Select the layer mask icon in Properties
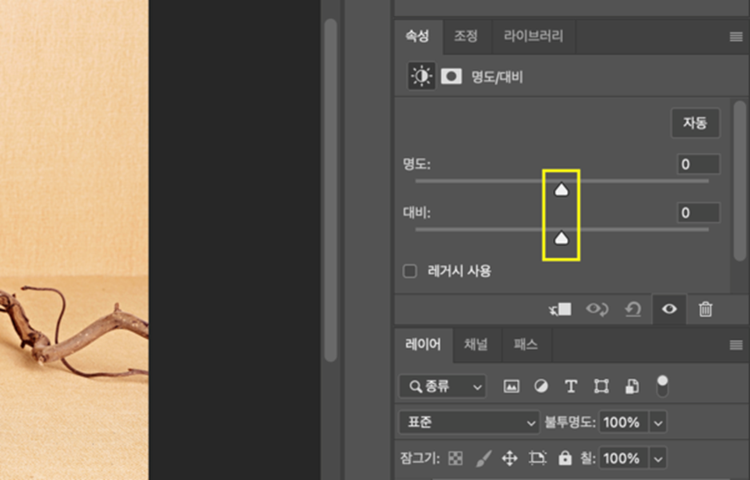The height and width of the screenshot is (480, 750). click(x=451, y=76)
